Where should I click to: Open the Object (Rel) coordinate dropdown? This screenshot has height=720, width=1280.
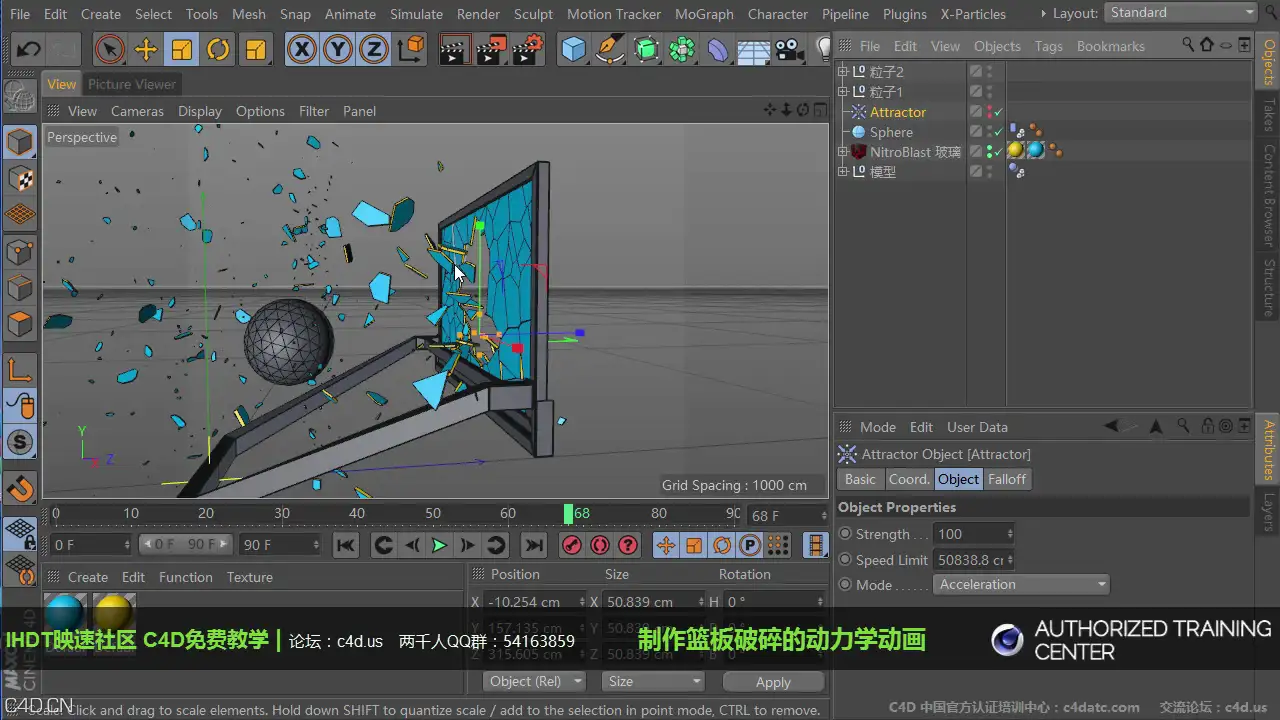coord(534,682)
